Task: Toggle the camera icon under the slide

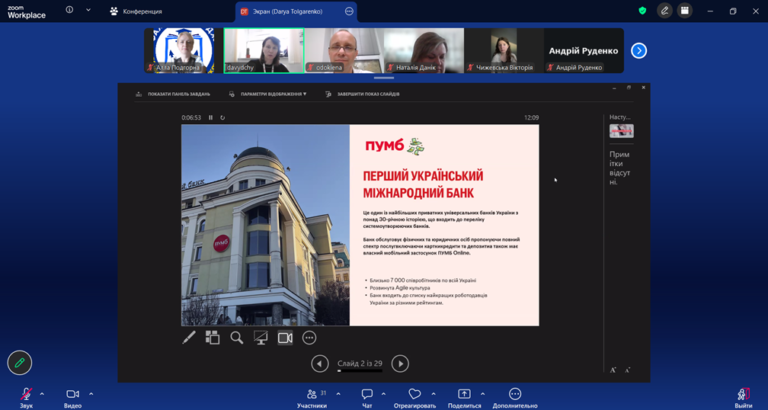Action: coord(285,338)
